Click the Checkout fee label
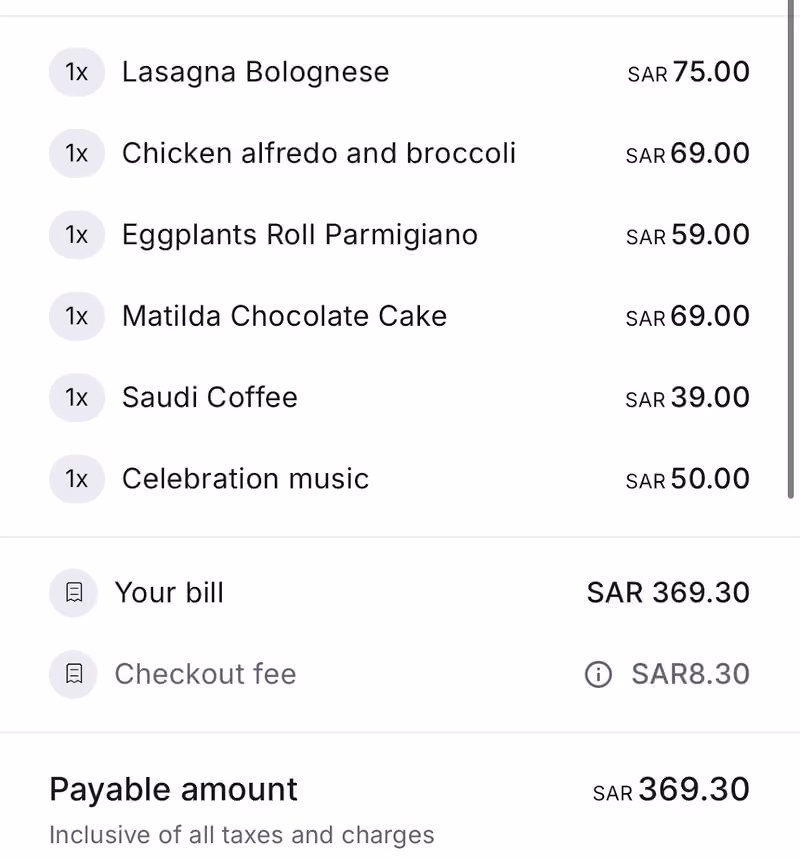The width and height of the screenshot is (800, 859). 205,674
